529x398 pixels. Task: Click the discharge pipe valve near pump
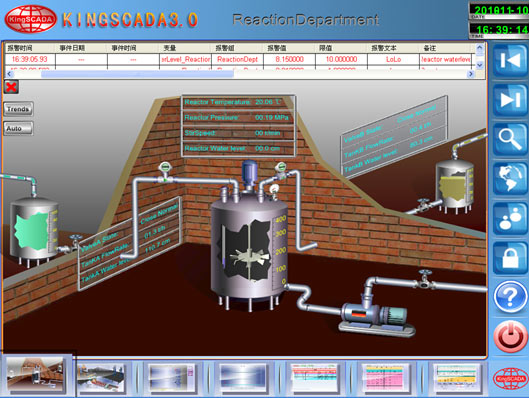click(x=425, y=279)
